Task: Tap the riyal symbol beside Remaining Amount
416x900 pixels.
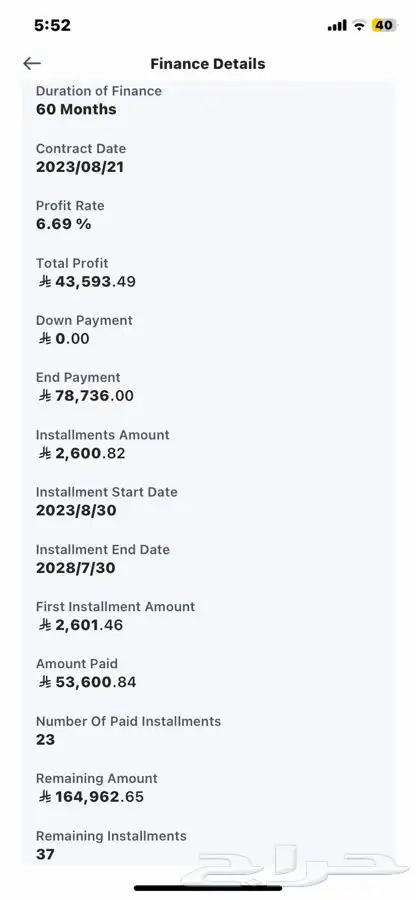Action: 45,797
